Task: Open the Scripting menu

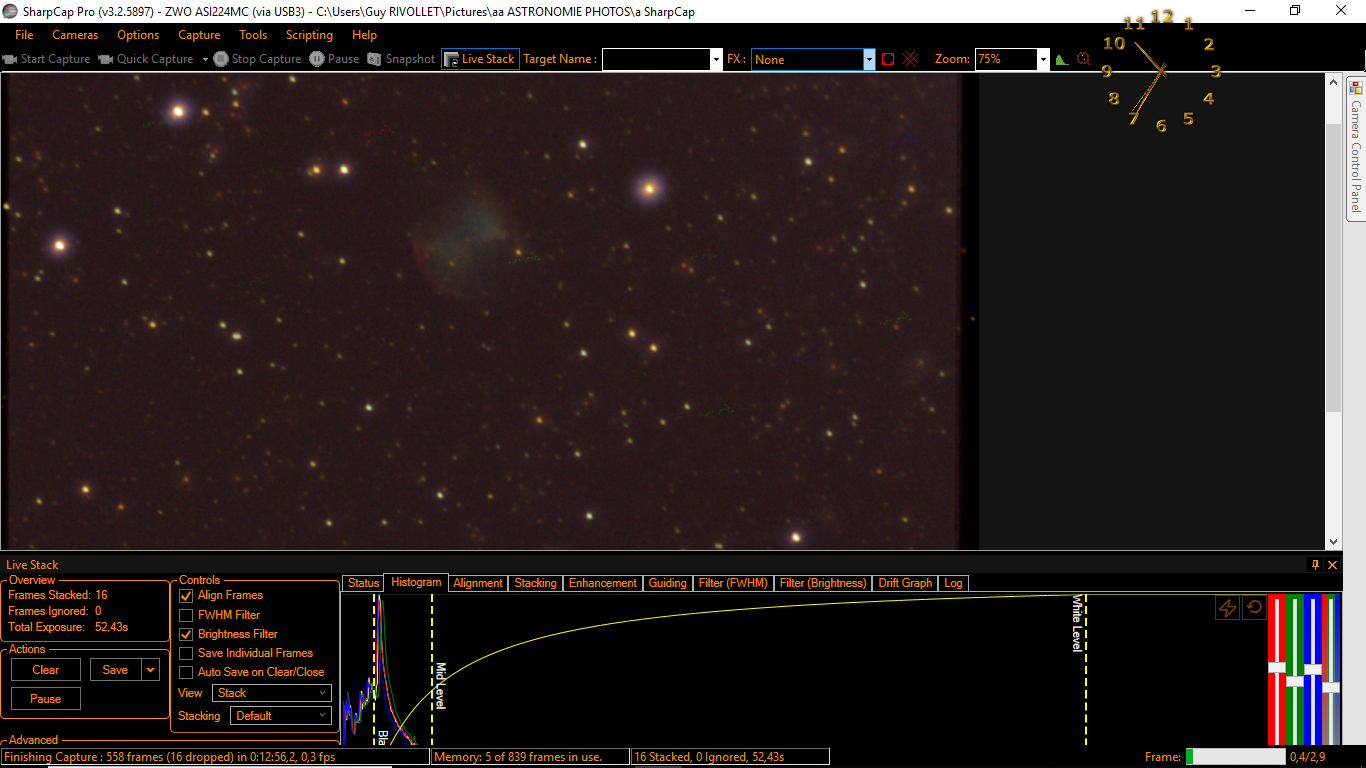Action: coord(309,35)
